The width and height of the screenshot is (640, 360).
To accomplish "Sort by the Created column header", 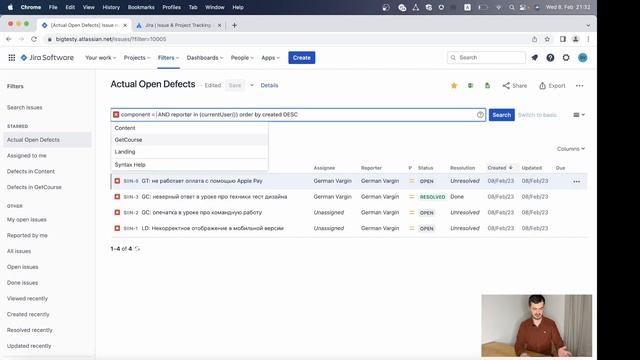I will [x=499, y=168].
